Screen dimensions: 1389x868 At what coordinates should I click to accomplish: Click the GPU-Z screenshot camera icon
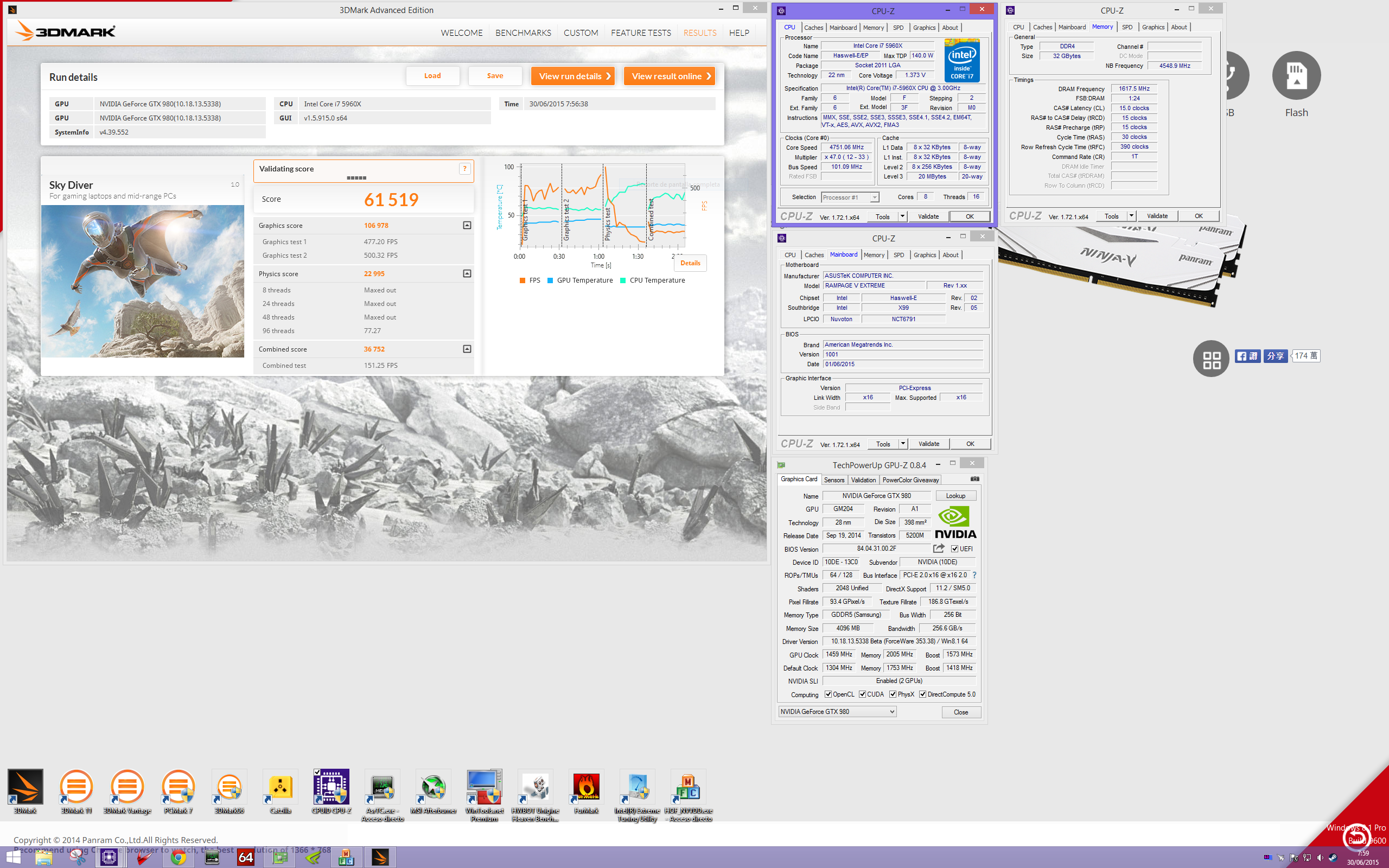pos(974,479)
